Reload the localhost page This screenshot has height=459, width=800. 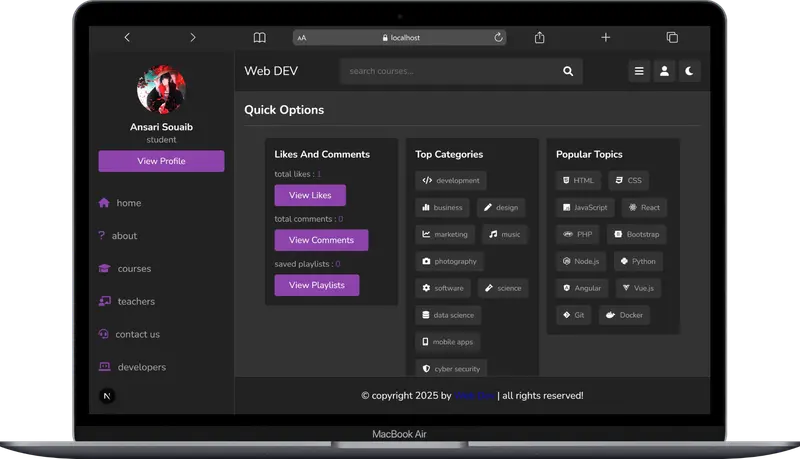click(498, 37)
